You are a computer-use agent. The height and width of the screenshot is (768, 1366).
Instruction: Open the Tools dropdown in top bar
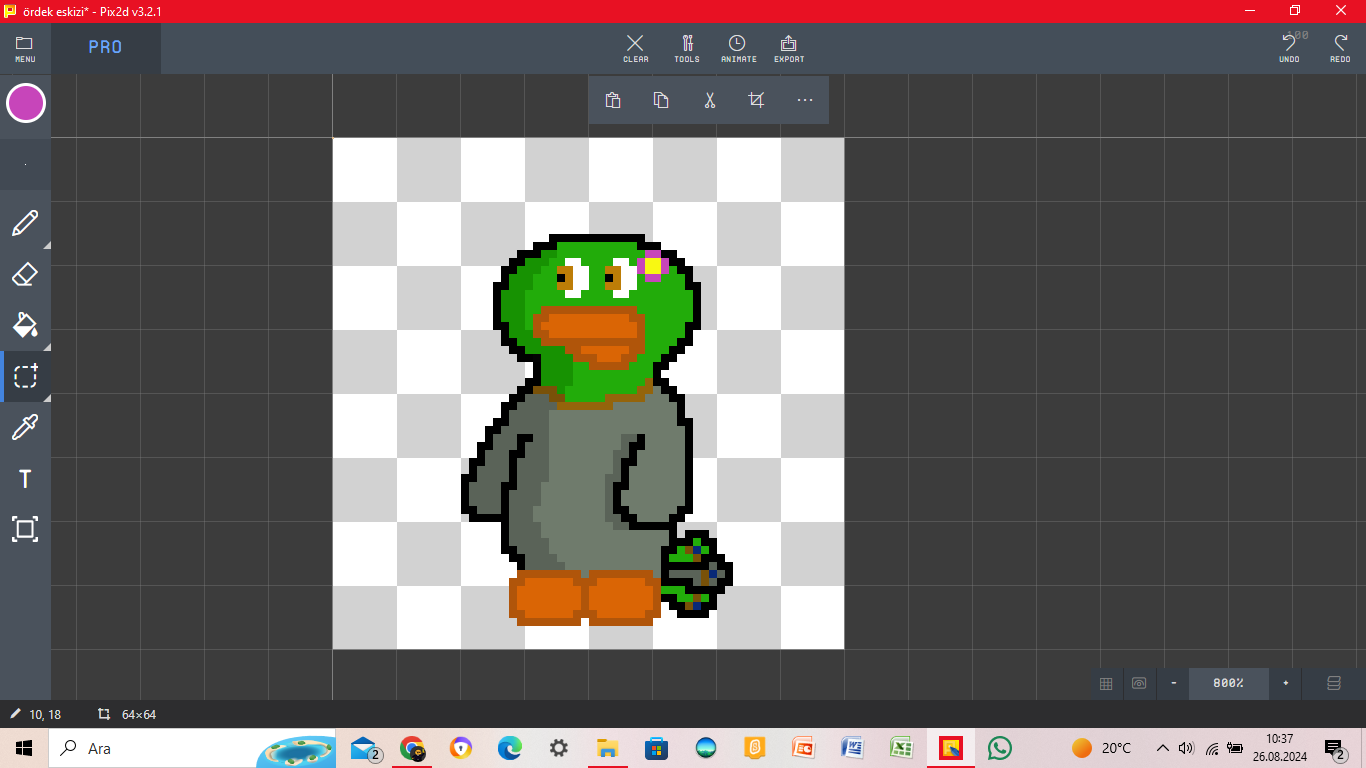pyautogui.click(x=687, y=48)
